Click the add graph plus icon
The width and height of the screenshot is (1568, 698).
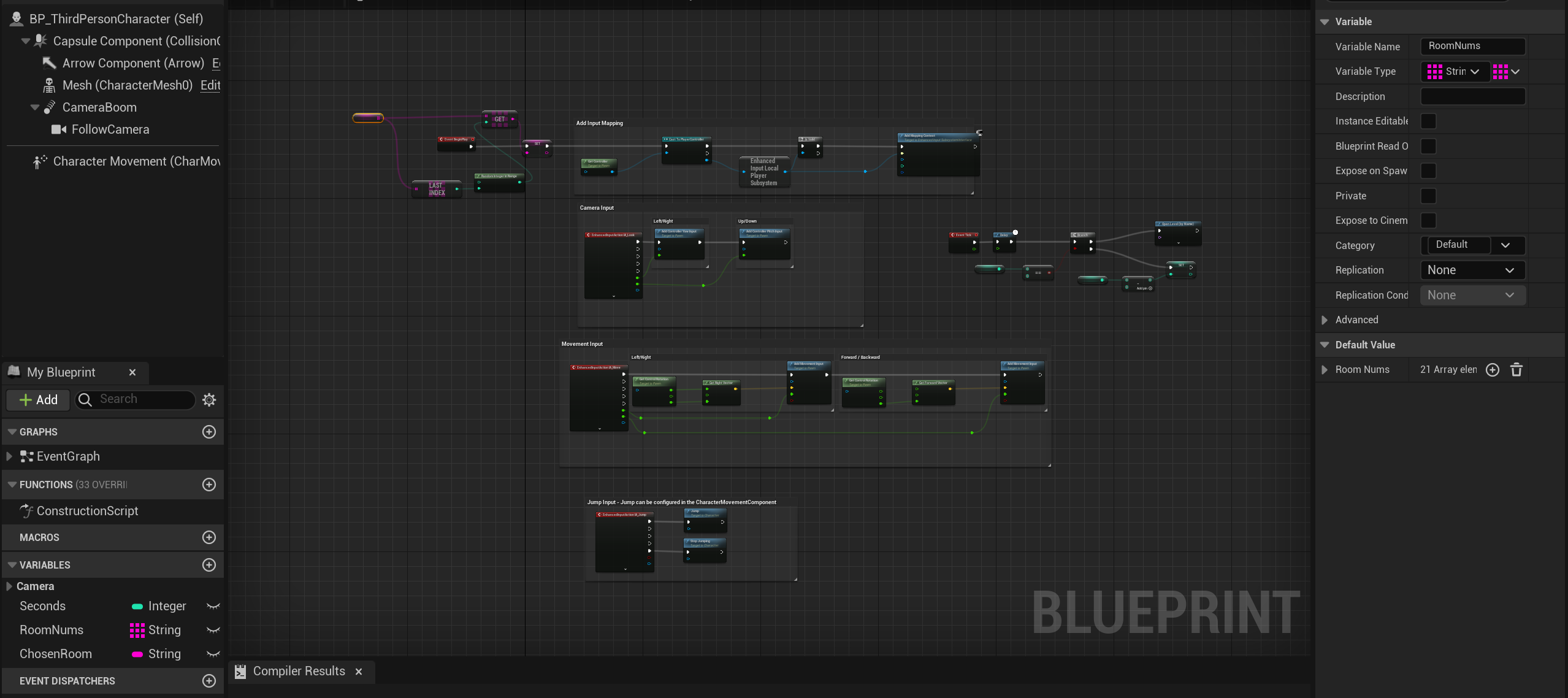coord(208,432)
